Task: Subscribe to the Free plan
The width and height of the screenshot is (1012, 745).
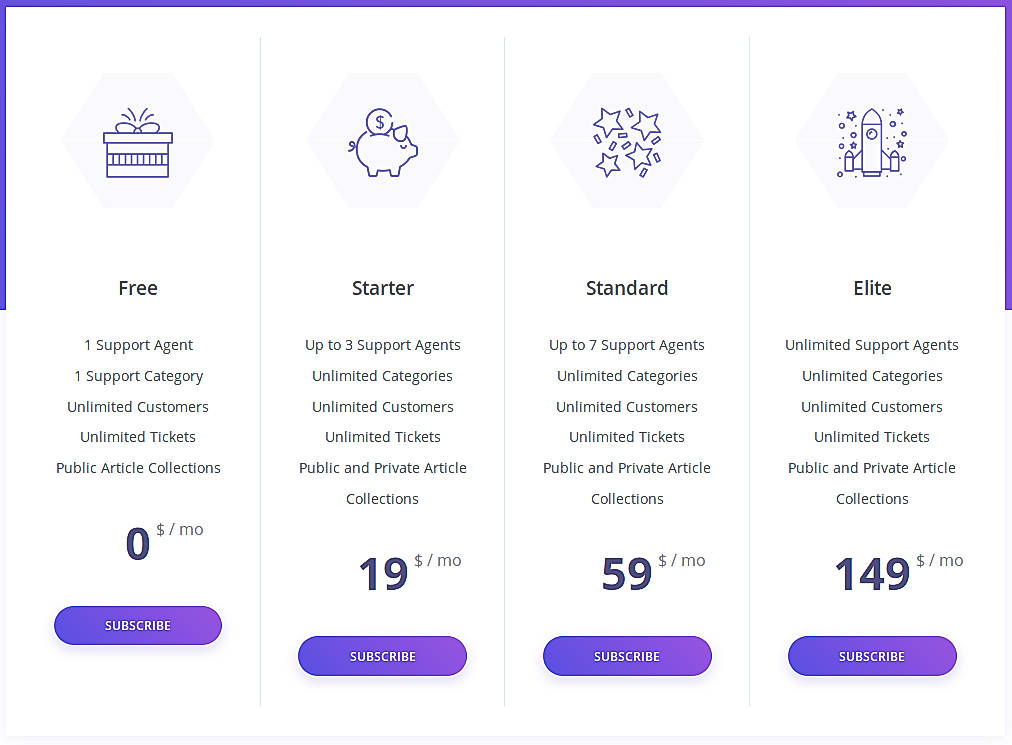Action: tap(138, 625)
